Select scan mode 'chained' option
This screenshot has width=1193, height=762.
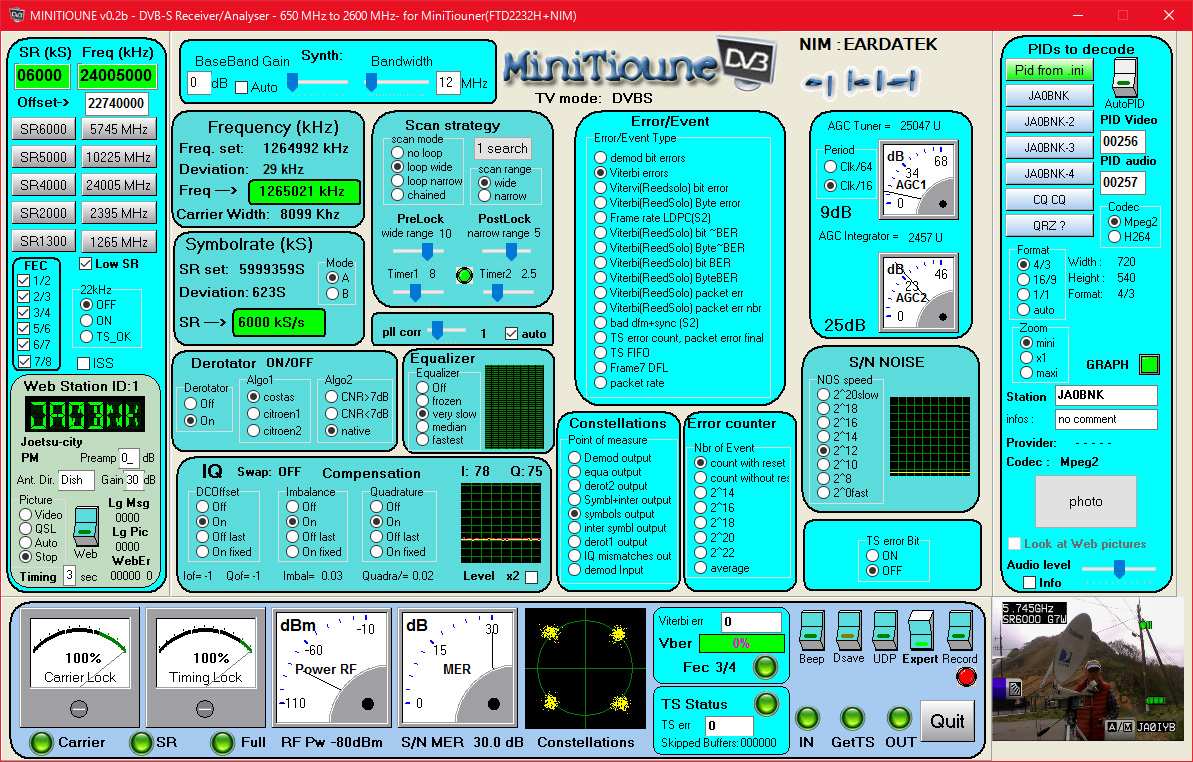(397, 195)
